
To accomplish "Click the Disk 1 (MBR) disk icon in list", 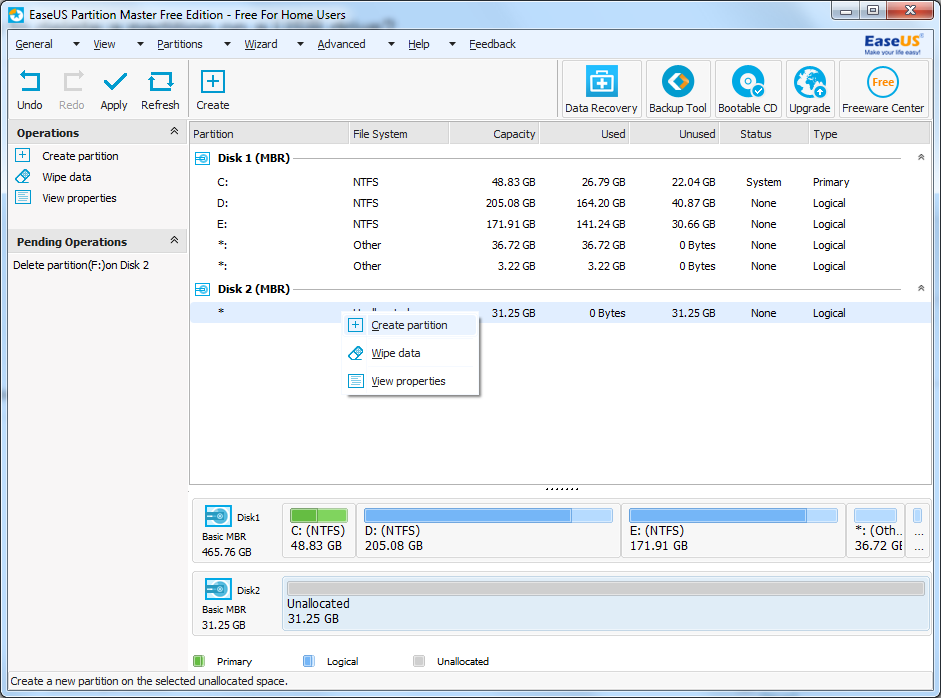I will tap(203, 158).
